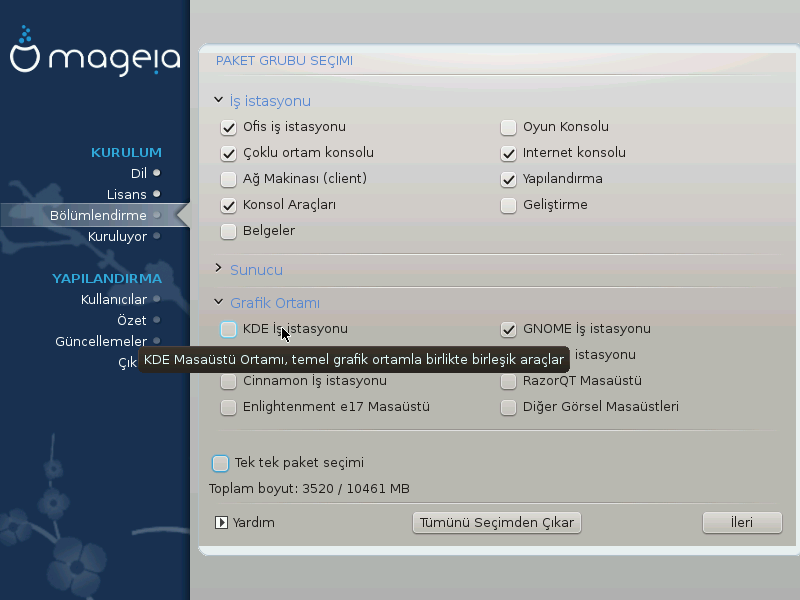Uncheck Konsol Araçları
The height and width of the screenshot is (600, 800).
point(228,205)
